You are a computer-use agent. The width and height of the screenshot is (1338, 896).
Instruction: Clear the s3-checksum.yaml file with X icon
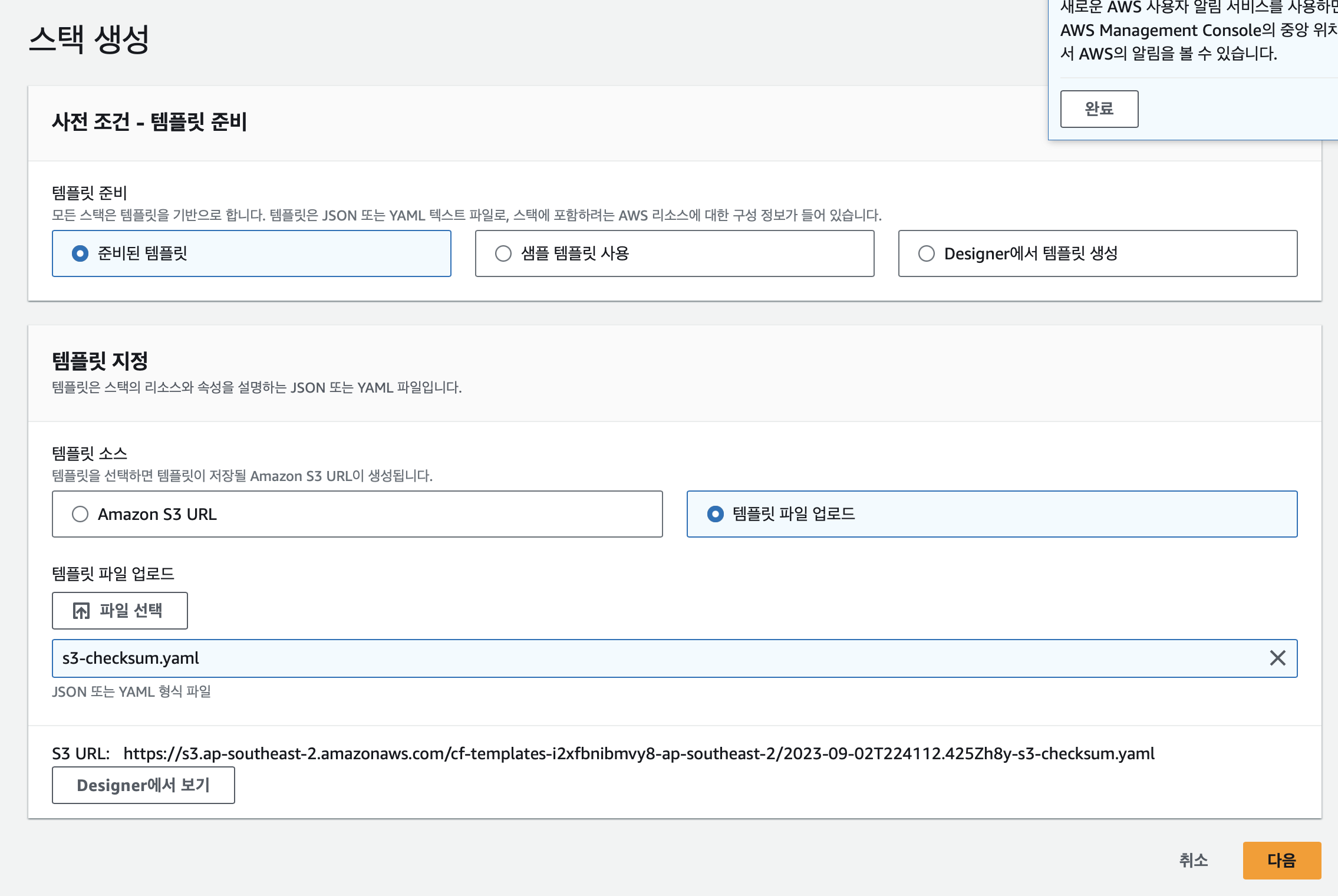(1277, 658)
